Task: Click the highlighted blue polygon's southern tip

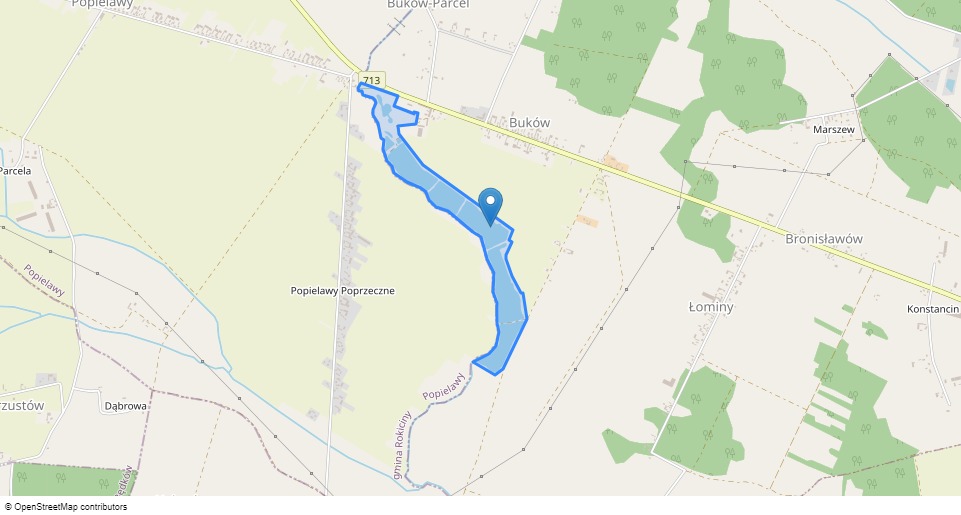Action: pyautogui.click(x=495, y=372)
